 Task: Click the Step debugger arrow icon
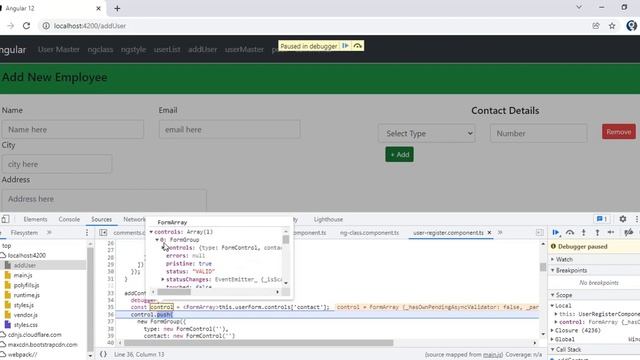(611, 232)
